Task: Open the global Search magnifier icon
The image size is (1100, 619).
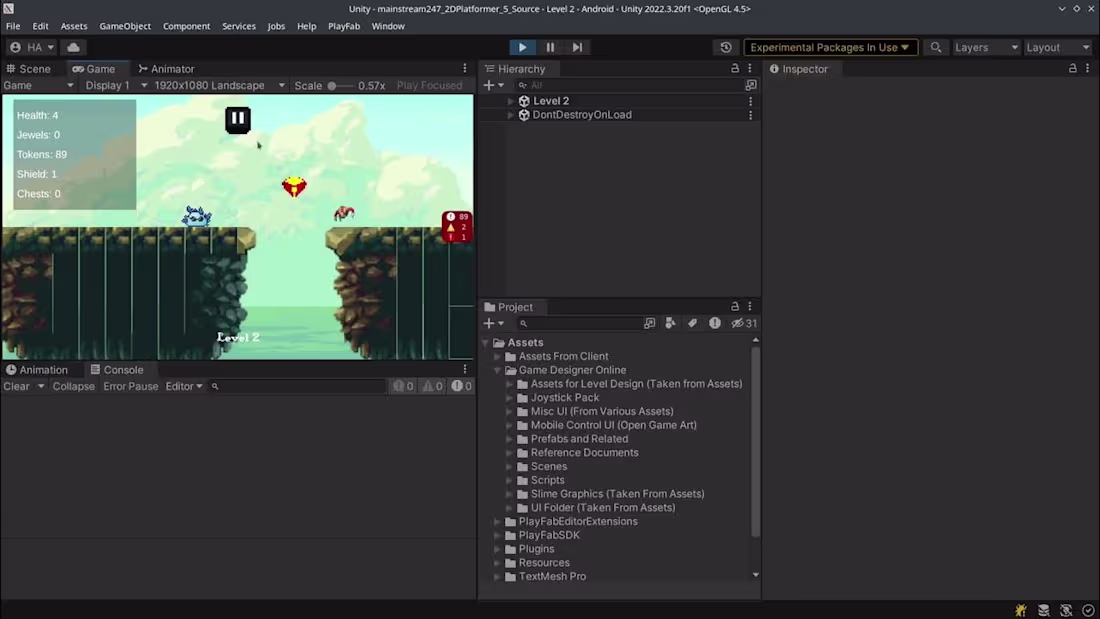Action: click(x=934, y=47)
